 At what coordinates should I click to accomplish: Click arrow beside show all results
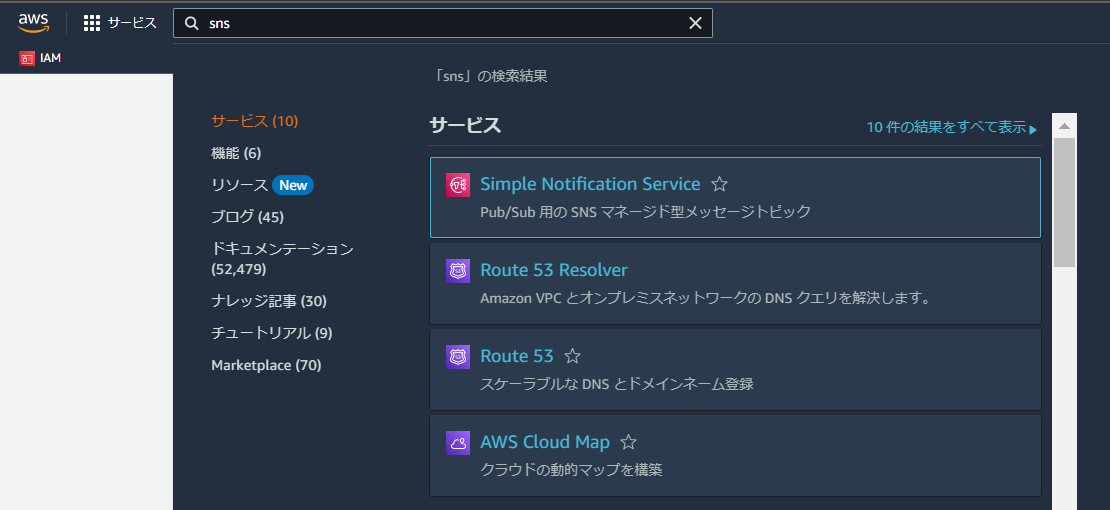coord(1034,130)
